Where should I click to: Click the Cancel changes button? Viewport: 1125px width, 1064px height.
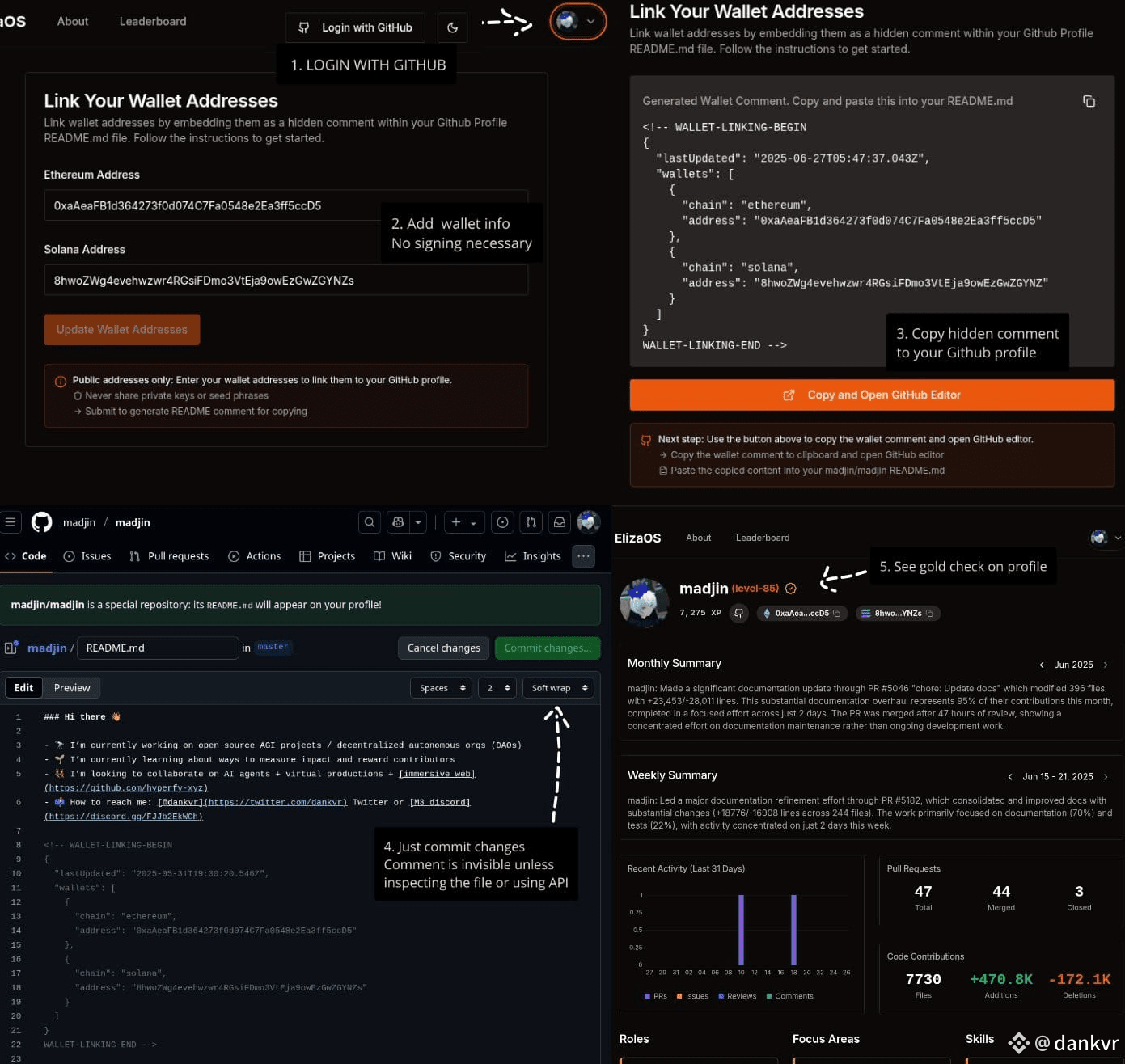click(x=443, y=648)
